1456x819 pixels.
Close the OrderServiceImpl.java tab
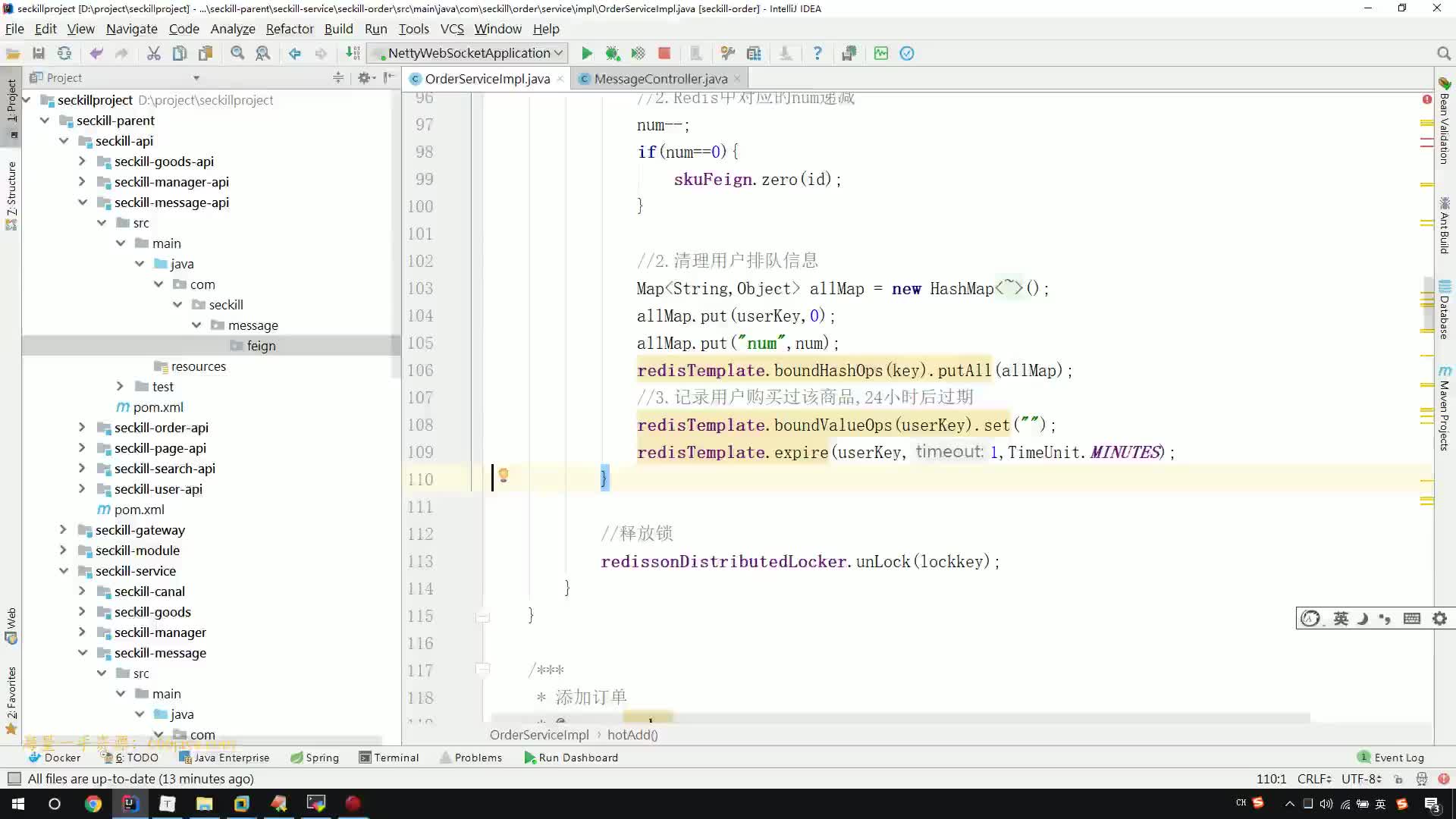pyautogui.click(x=560, y=79)
